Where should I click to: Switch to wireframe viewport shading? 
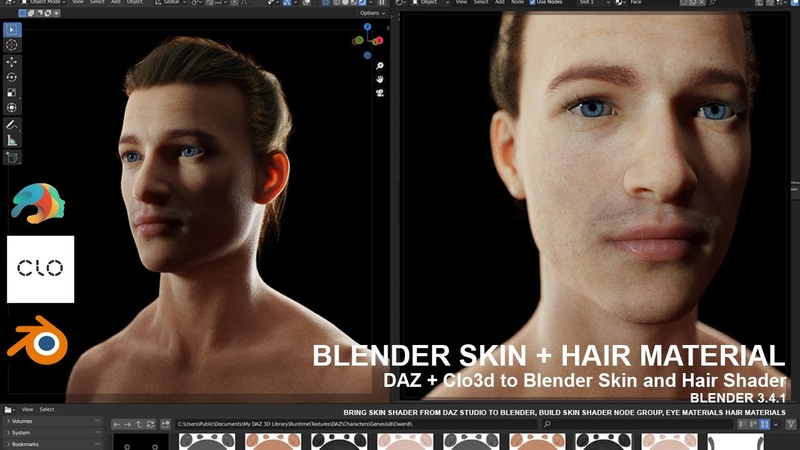tap(337, 3)
